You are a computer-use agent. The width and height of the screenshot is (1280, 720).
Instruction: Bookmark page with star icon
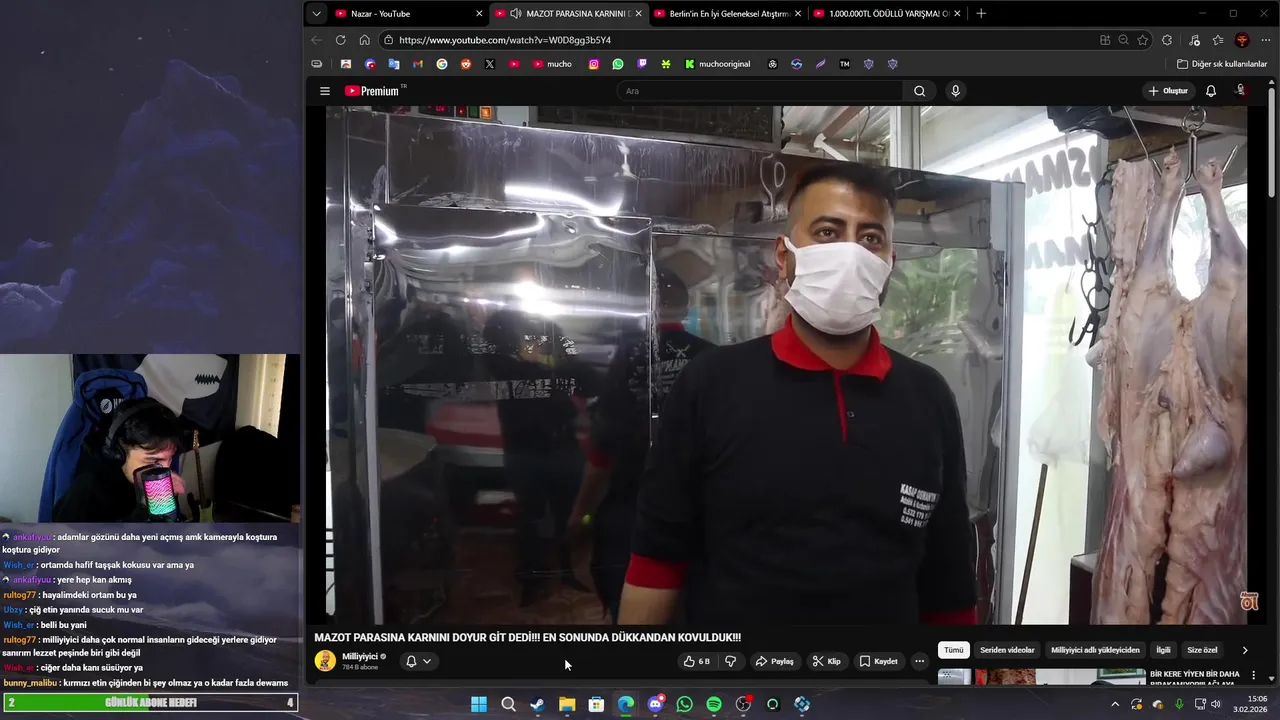[1142, 40]
